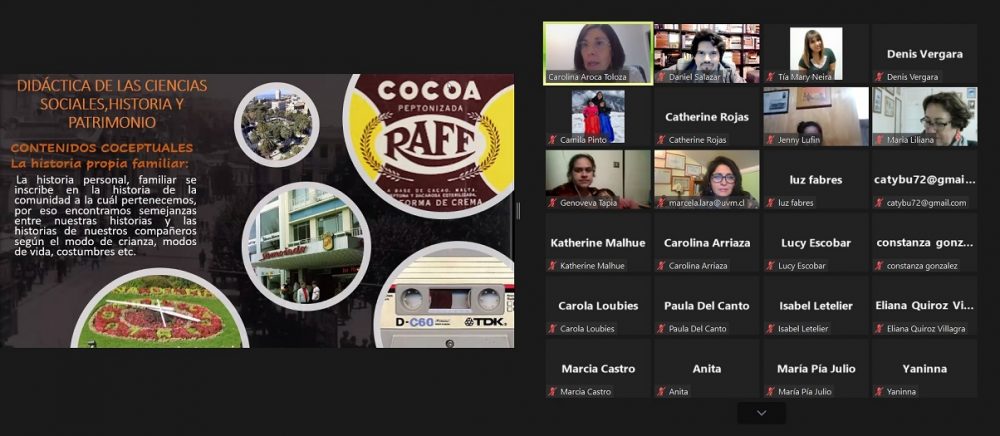Click Yaninna's muted microphone icon

pos(879,391)
